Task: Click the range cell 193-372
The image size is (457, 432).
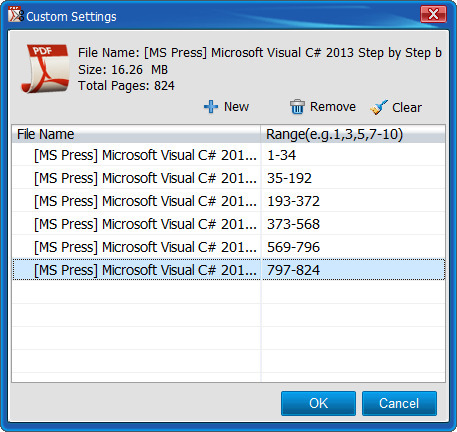Action: (x=353, y=201)
